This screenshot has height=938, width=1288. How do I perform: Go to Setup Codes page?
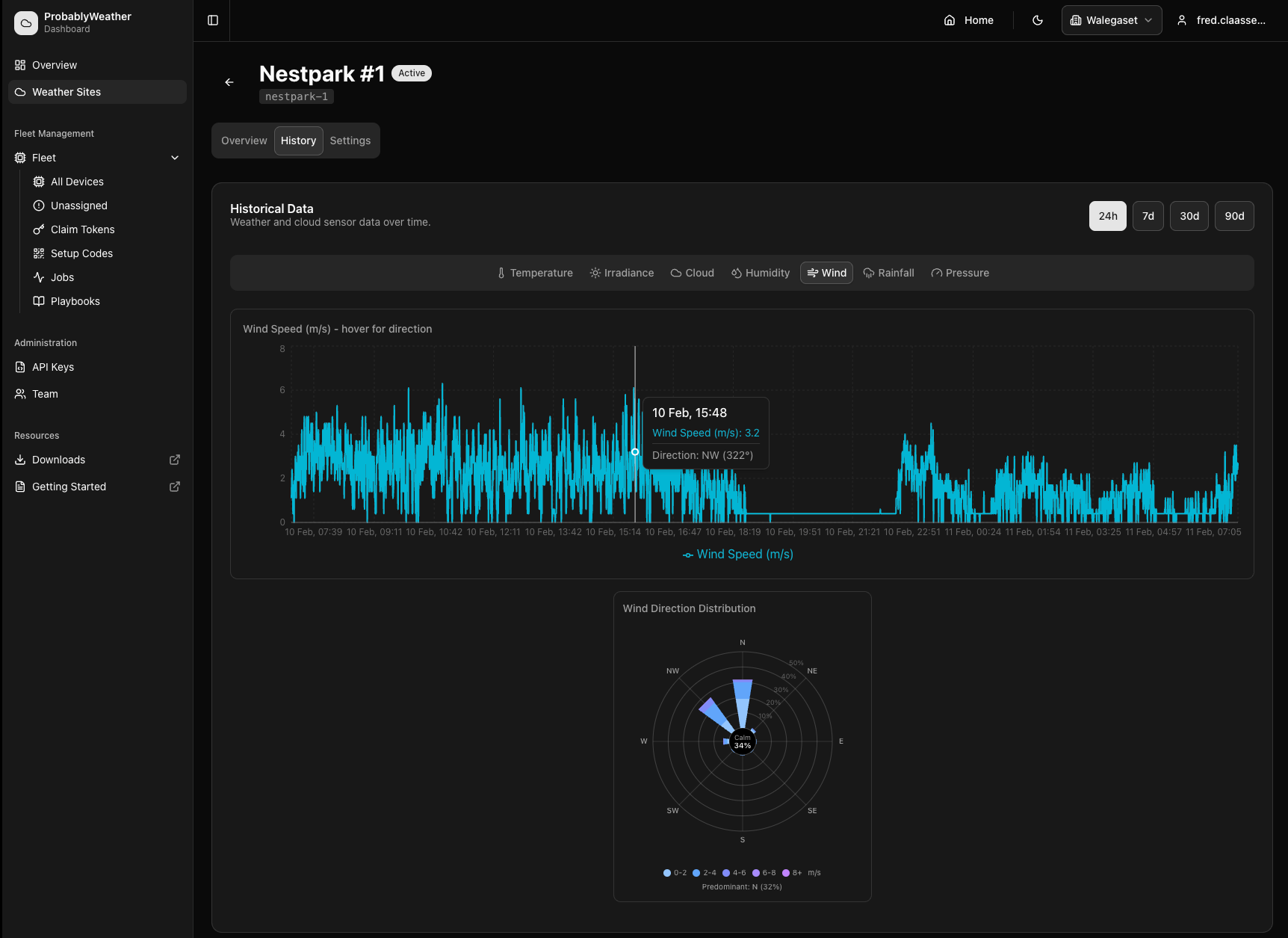click(x=81, y=253)
